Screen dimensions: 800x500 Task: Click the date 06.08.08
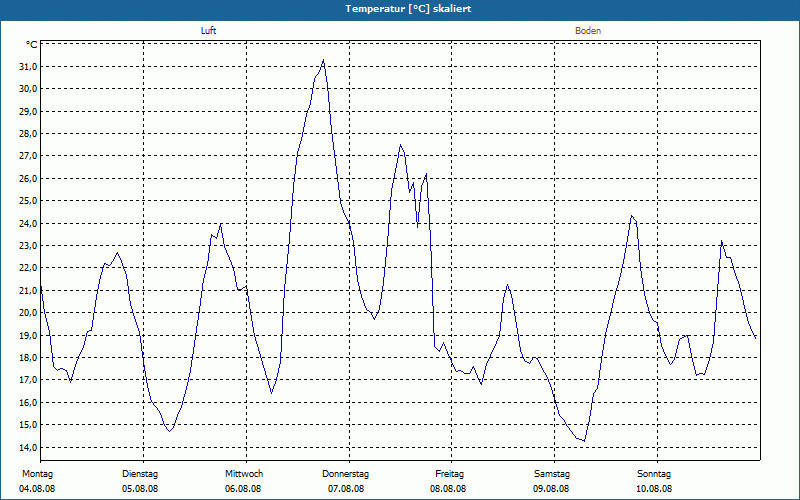(x=243, y=489)
